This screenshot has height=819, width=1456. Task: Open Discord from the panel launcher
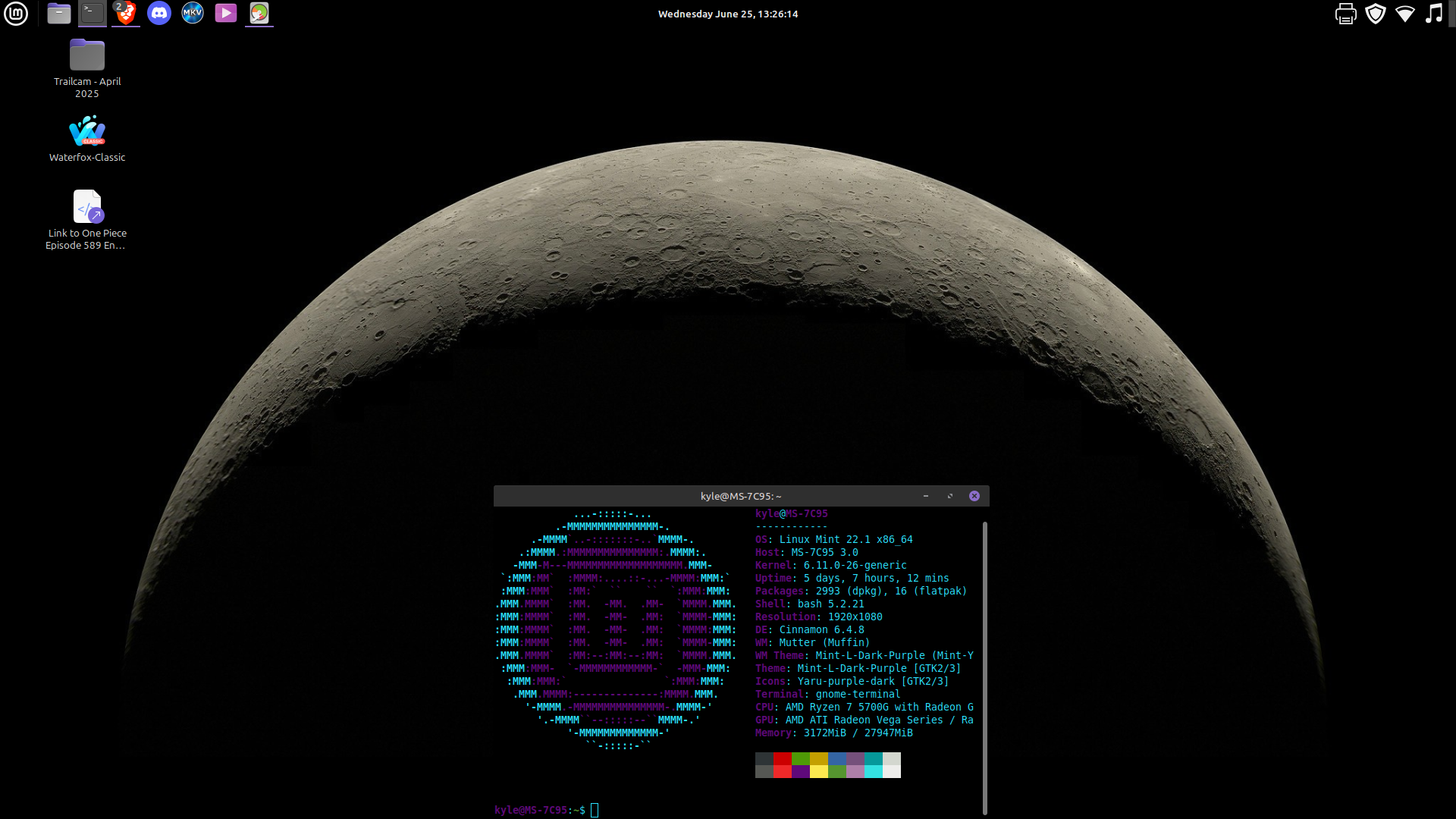159,13
